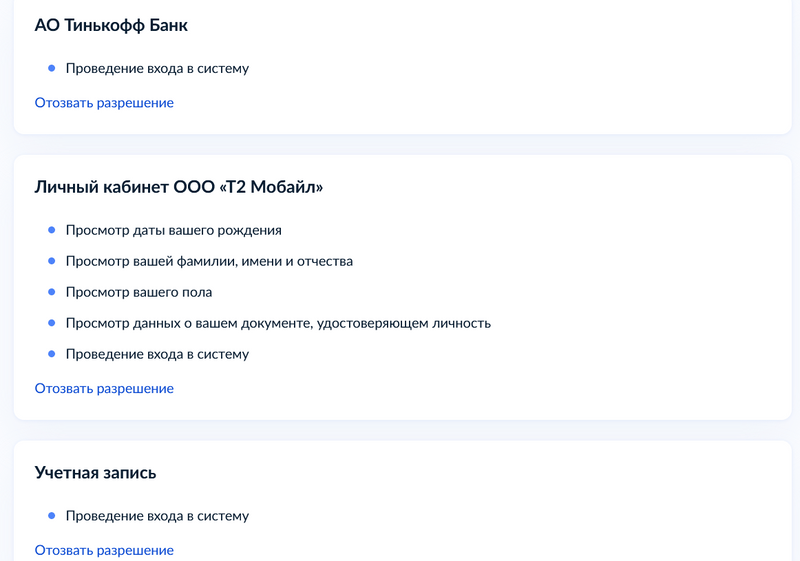Viewport: 800px width, 561px height.
Task: Click "Проведение входа в систему" under Учетная запись
Action: (157, 516)
